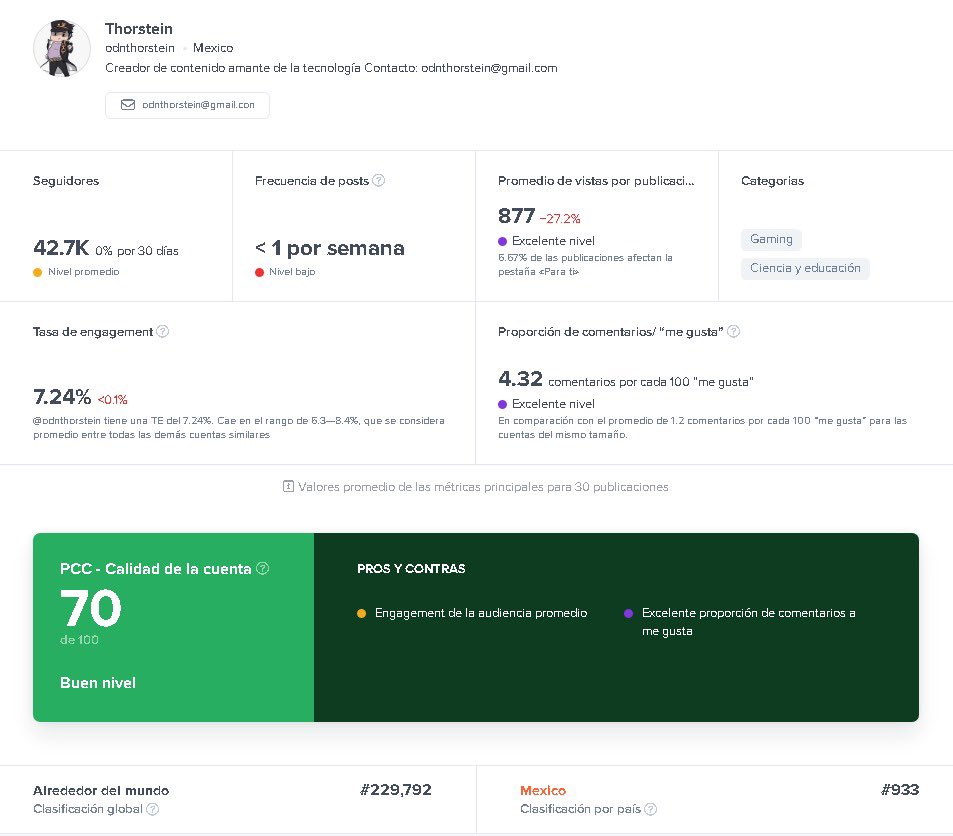Click the PROS Y CONTRAS heading

(x=411, y=568)
